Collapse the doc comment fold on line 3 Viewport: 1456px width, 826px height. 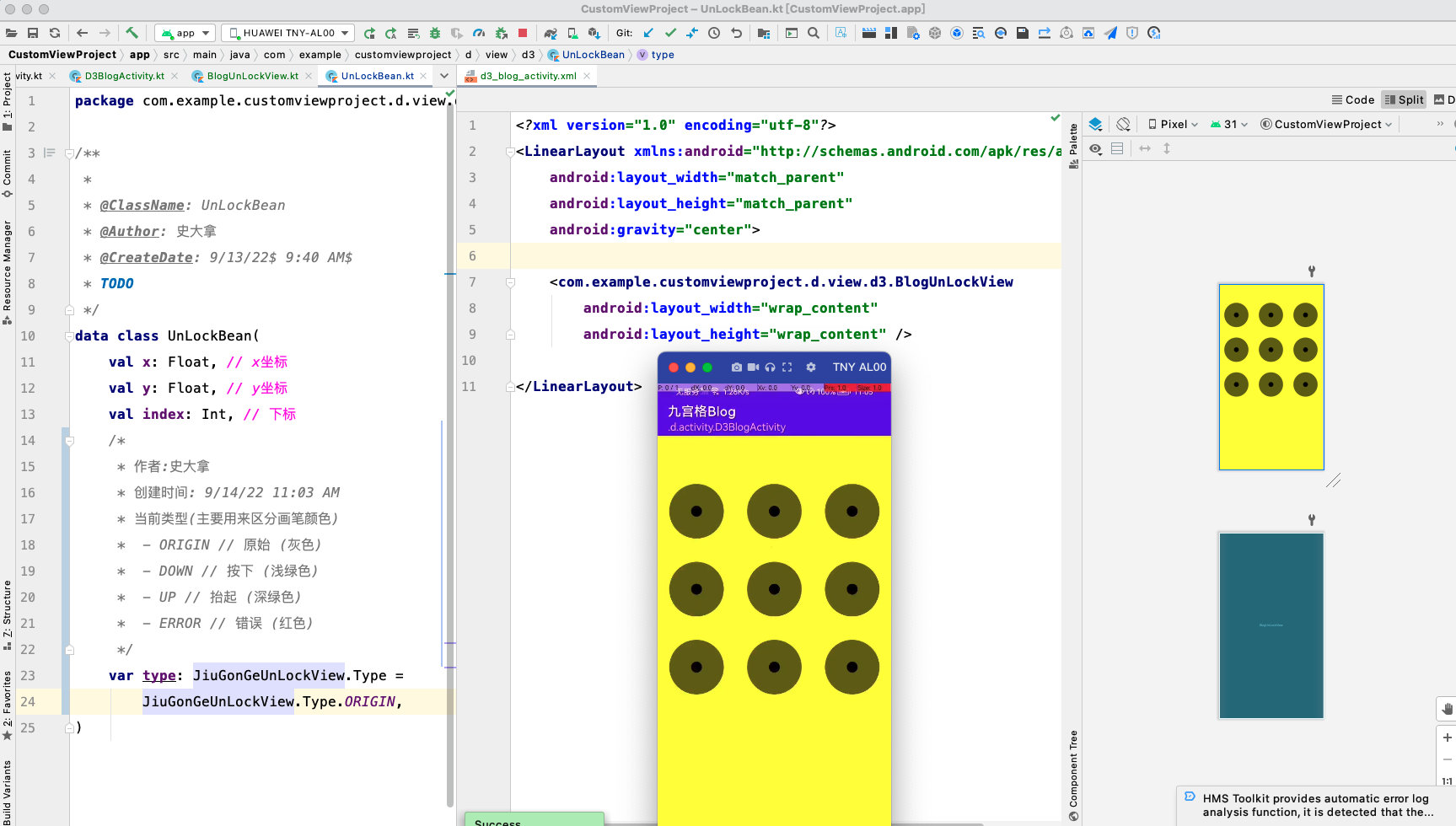(x=70, y=153)
